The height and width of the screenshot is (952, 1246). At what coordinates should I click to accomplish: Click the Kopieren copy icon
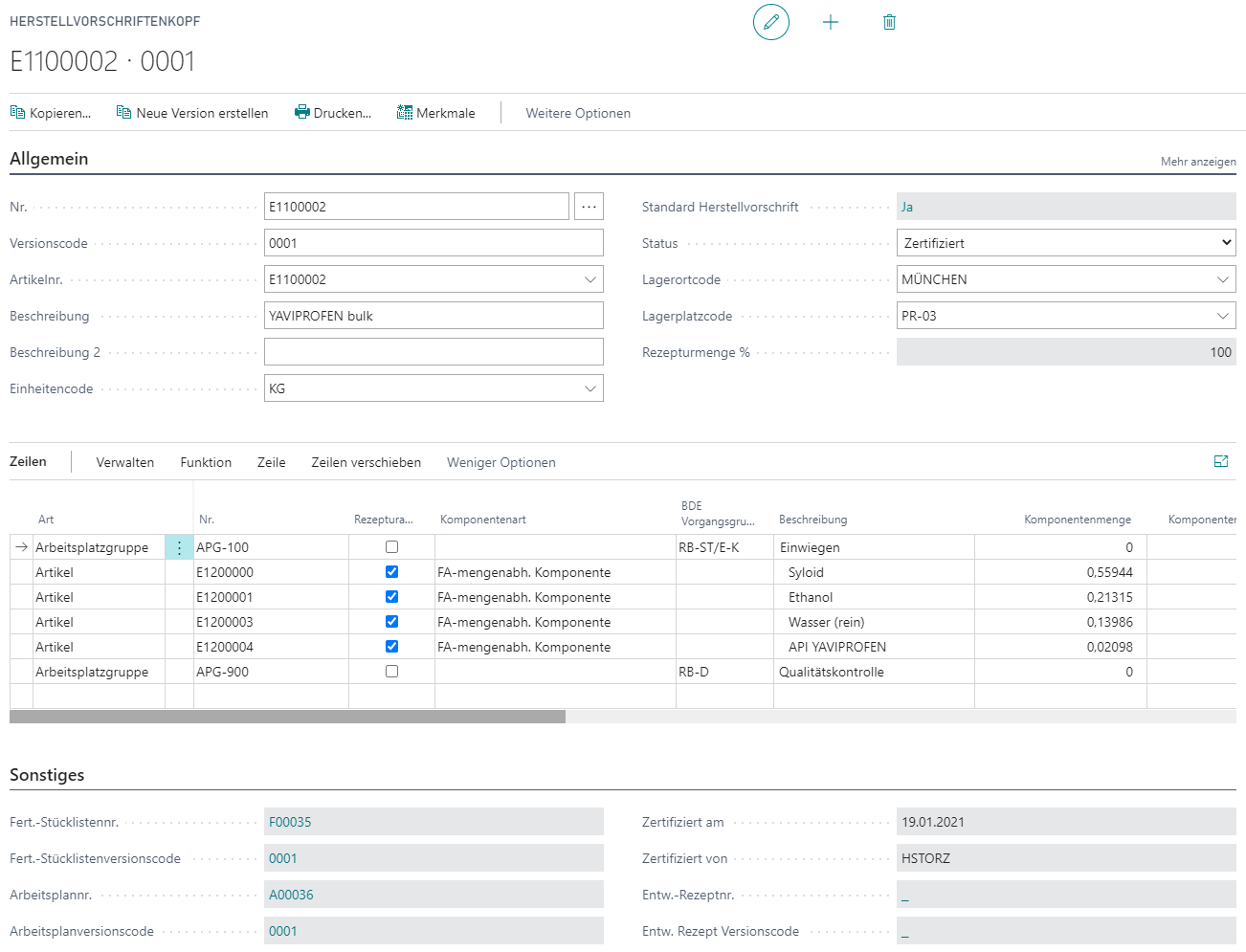click(x=17, y=113)
